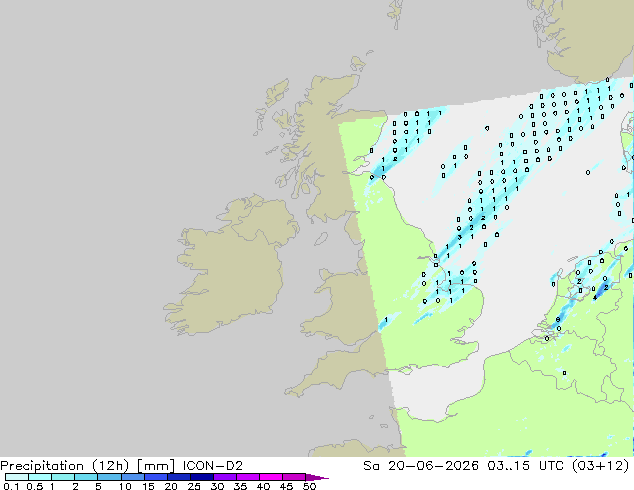634x490 pixels.
Task: Click the '50' legend scale value
Action: [309, 486]
